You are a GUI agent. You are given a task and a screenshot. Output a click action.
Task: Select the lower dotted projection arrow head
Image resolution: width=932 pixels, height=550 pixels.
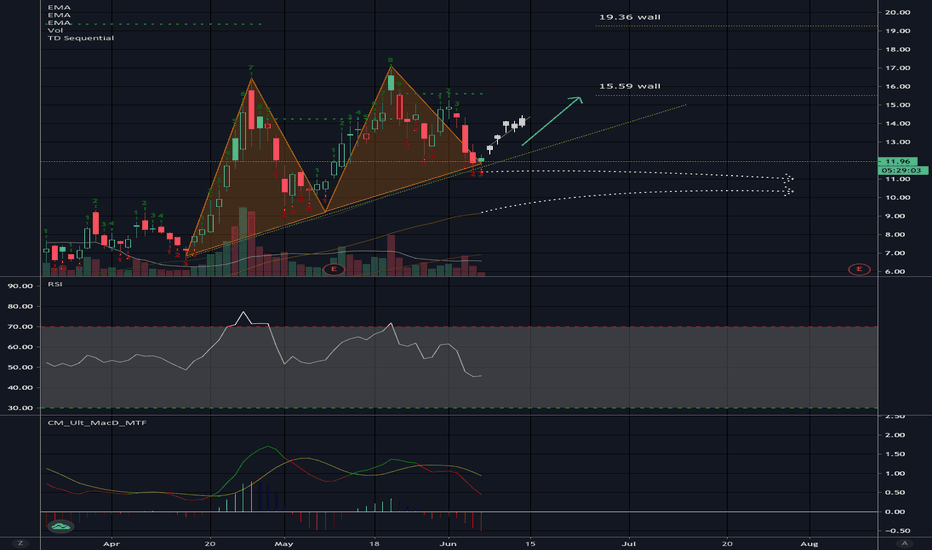click(788, 191)
